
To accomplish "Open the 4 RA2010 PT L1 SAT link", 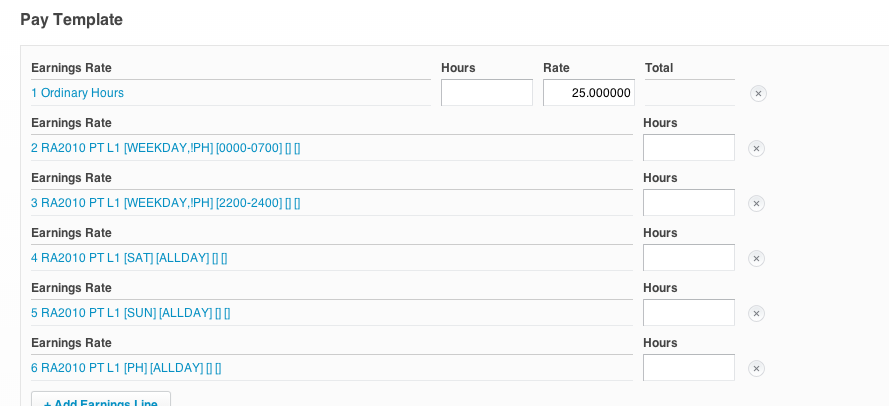I will click(129, 258).
